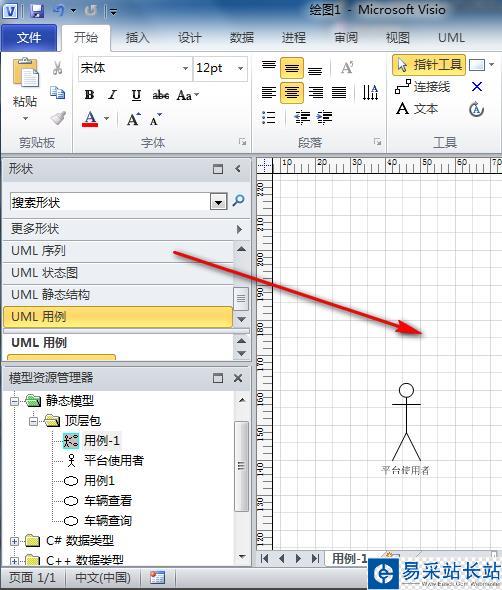This screenshot has width=502, height=590.
Task: Toggle align top
Action: (x=269, y=66)
